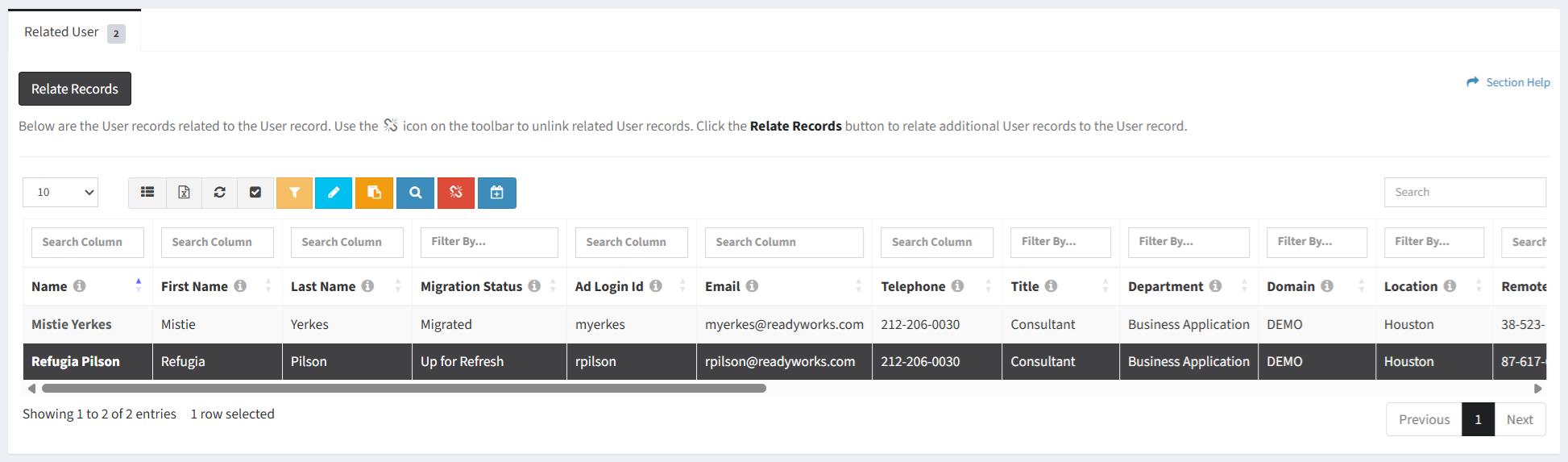
Task: Click the orange copy/paste toolbar icon
Action: [374, 193]
